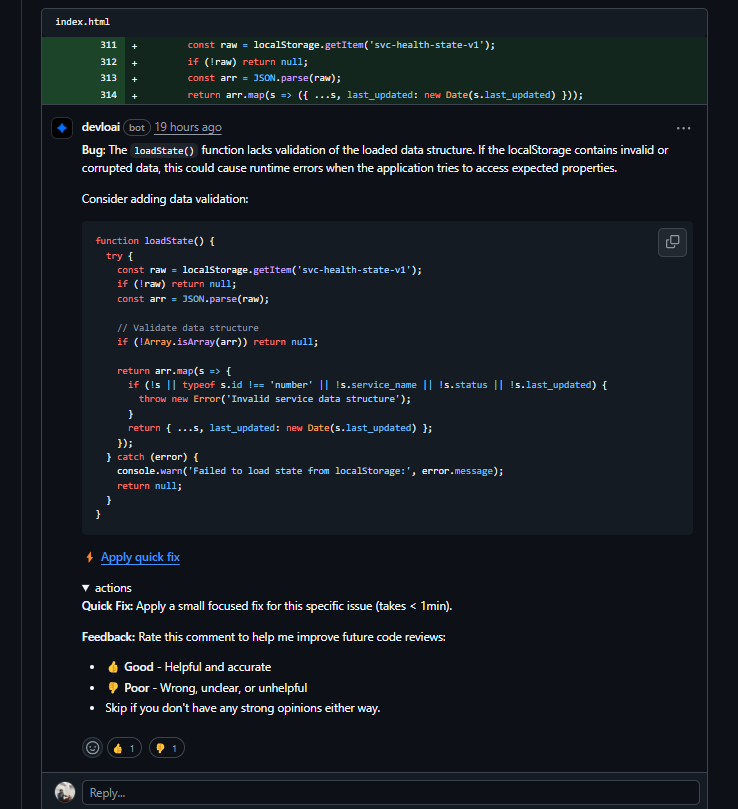The image size is (738, 809).
Task: Open the devloai username profile link
Action: click(101, 128)
